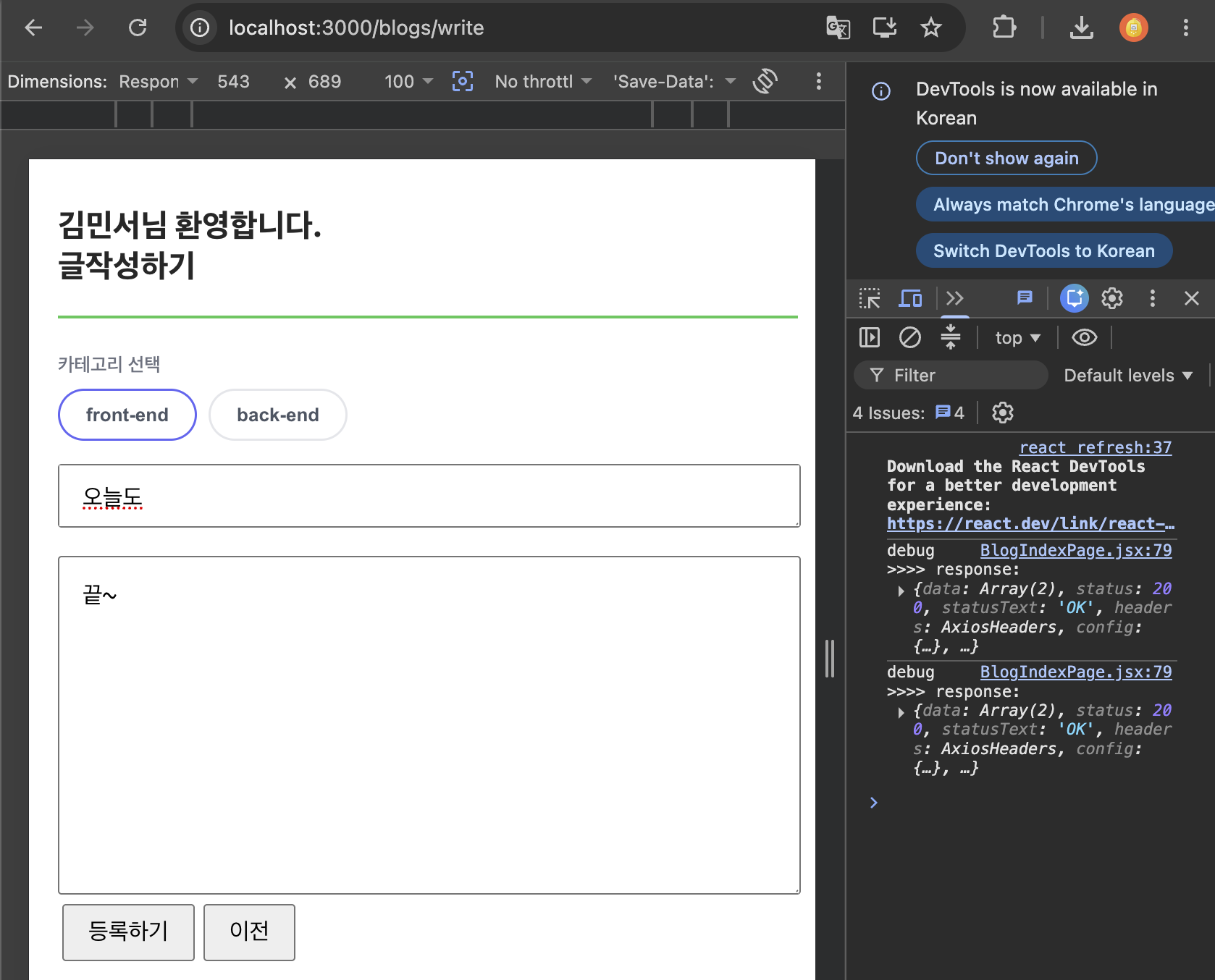Show the console sidebar
This screenshot has height=980, width=1215.
870,337
